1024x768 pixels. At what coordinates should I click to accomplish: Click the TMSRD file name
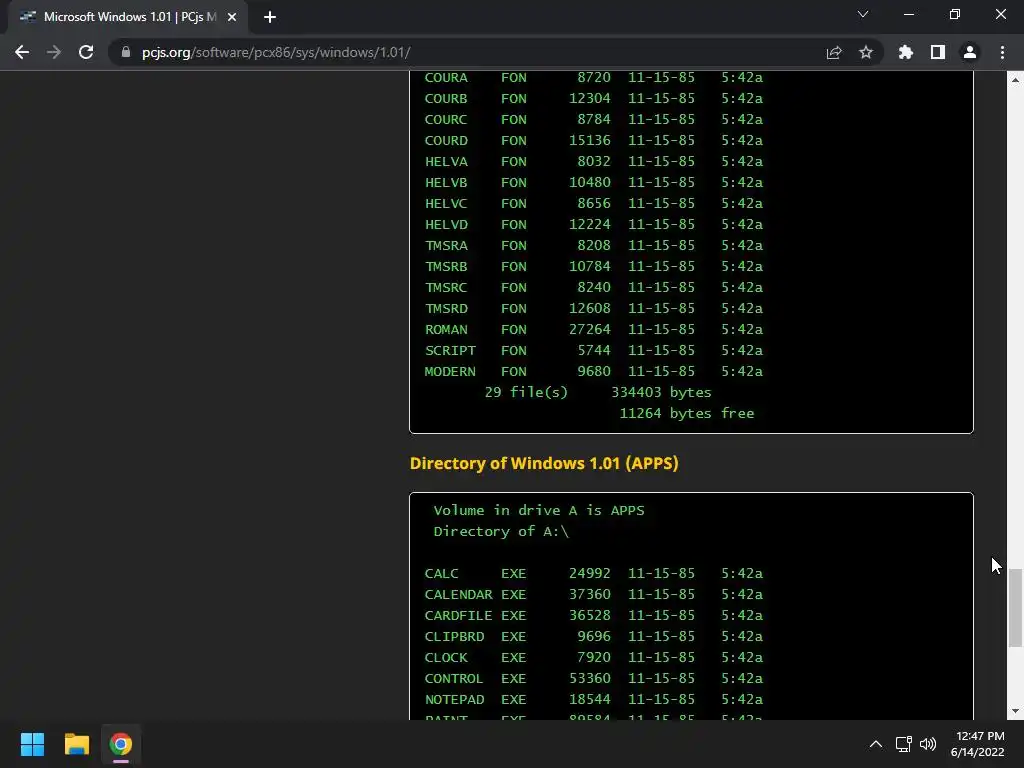(446, 308)
